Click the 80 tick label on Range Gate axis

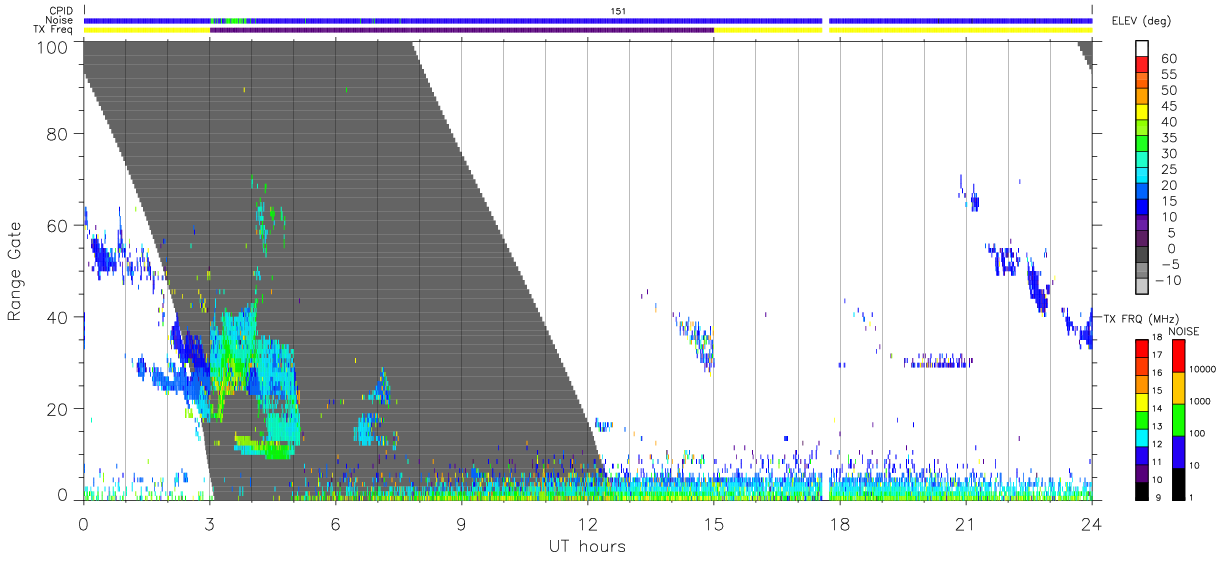(x=57, y=134)
